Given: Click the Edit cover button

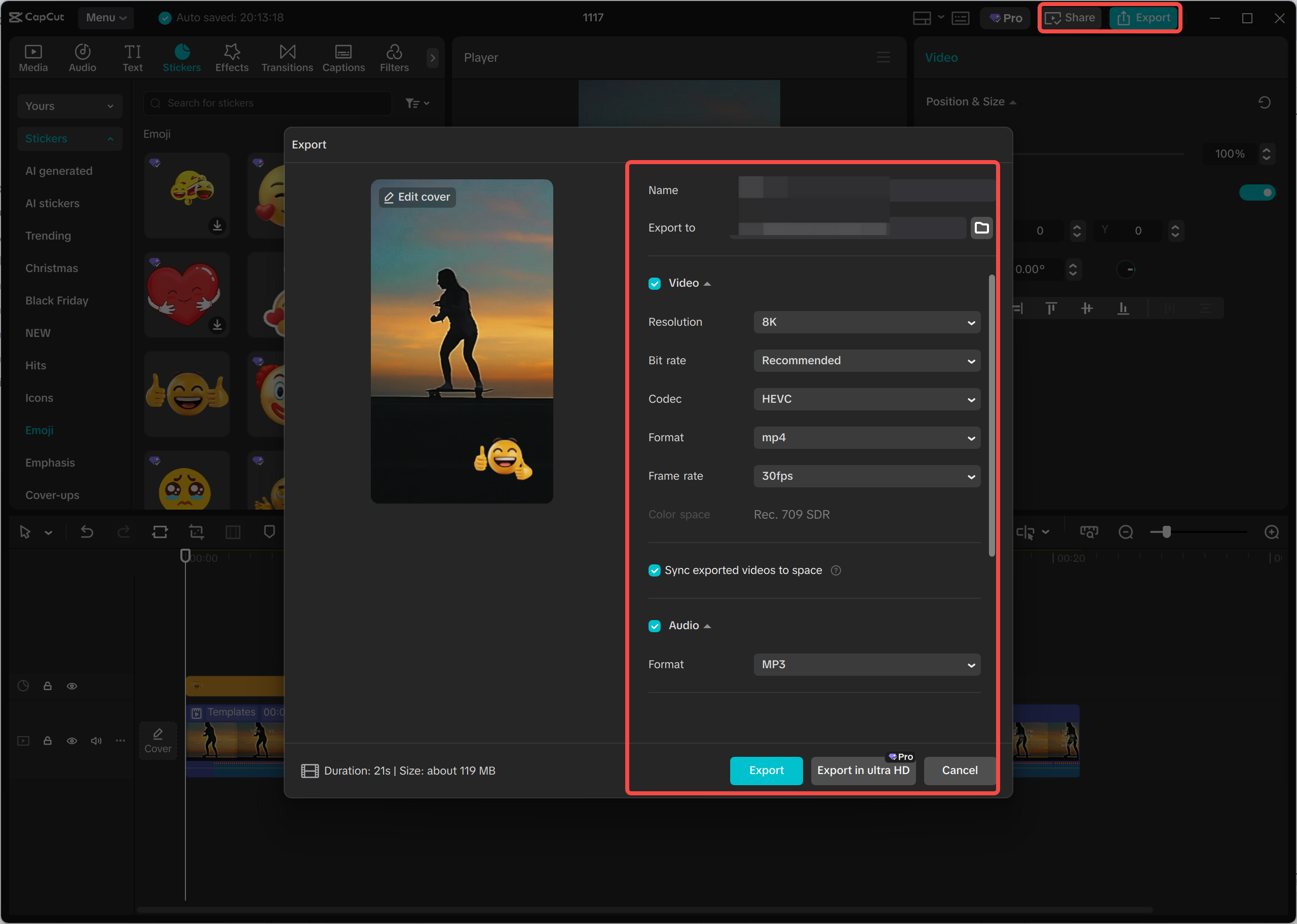Looking at the screenshot, I should pos(416,197).
